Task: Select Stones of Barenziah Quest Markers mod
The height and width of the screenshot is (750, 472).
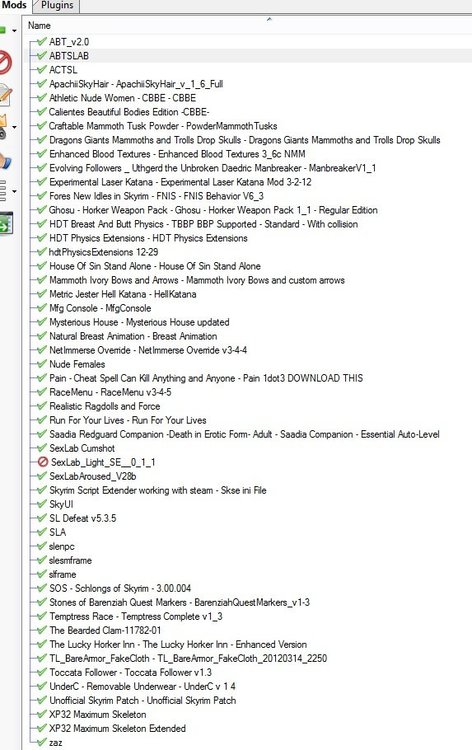Action: click(x=179, y=602)
